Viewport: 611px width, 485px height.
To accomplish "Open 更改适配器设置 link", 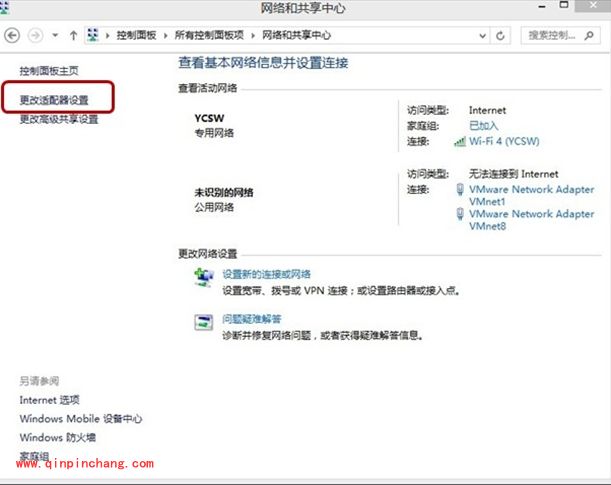I will click(x=54, y=100).
